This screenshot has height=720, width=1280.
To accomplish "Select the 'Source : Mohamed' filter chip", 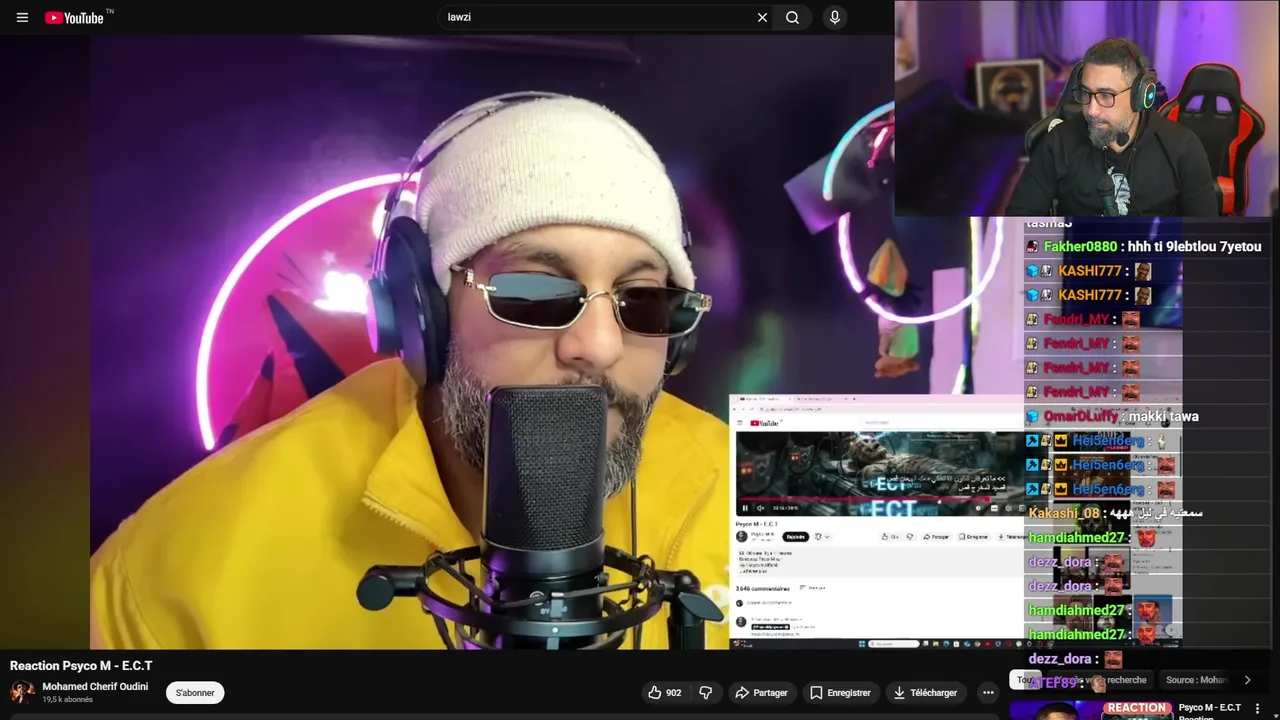I will click(1197, 680).
